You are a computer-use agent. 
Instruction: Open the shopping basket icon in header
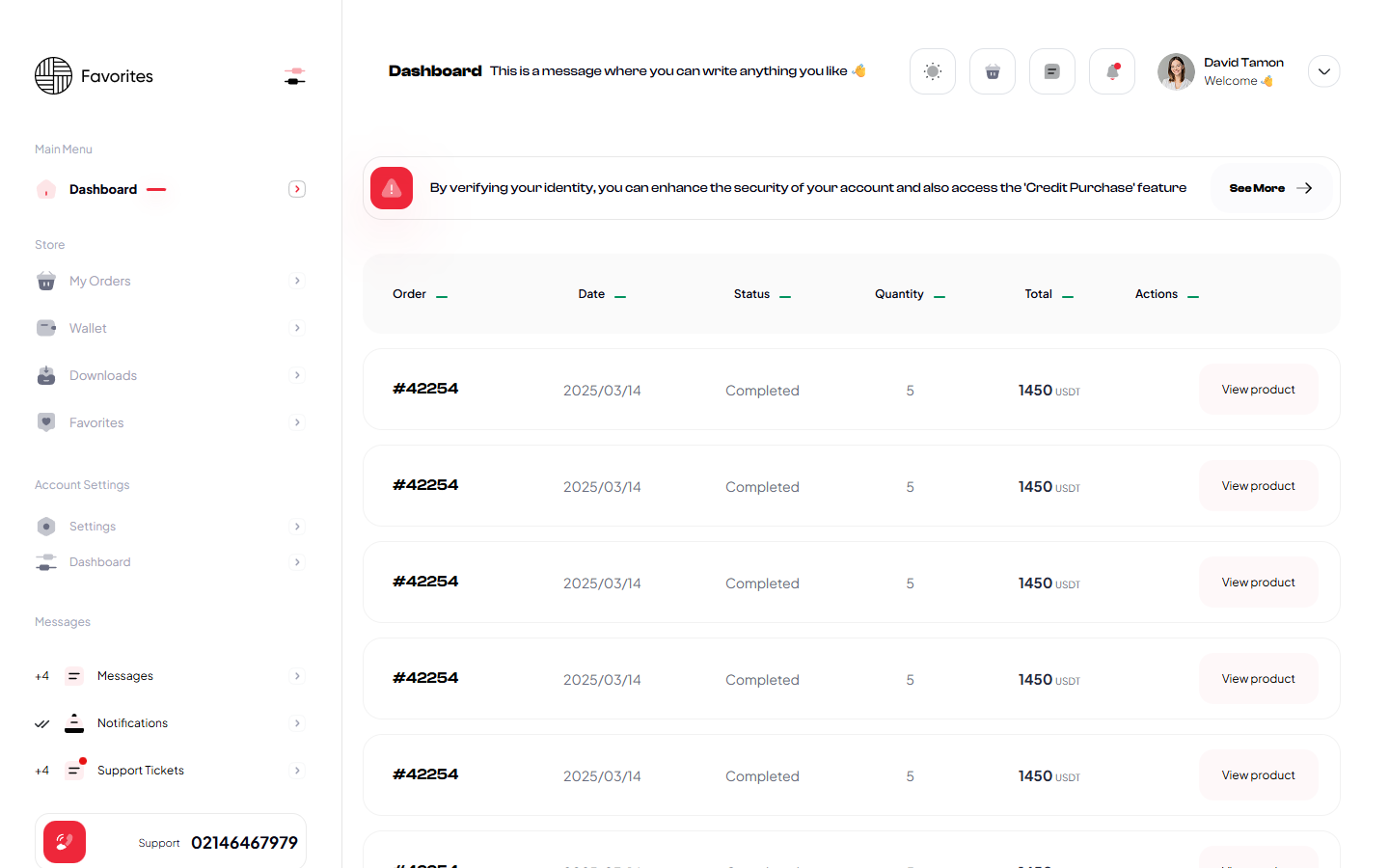pyautogui.click(x=992, y=71)
